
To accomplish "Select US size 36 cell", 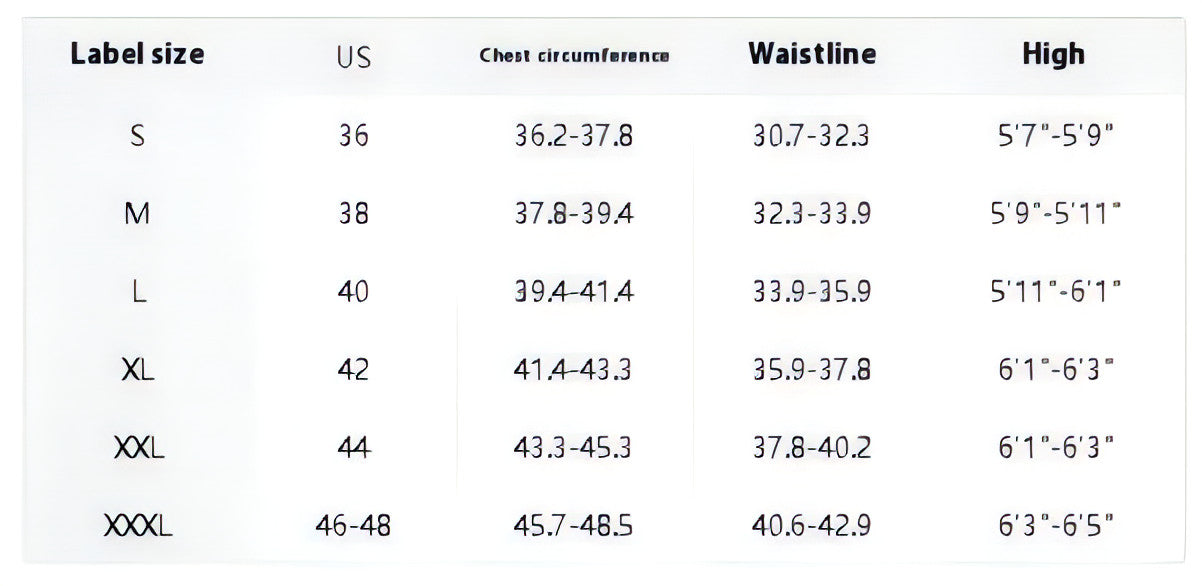I will click(354, 135).
